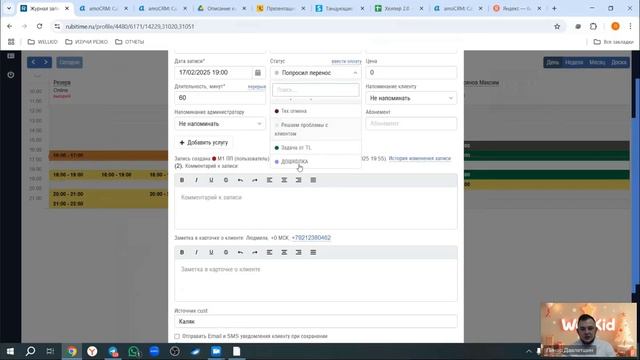Click the payment link above the status

[347, 61]
